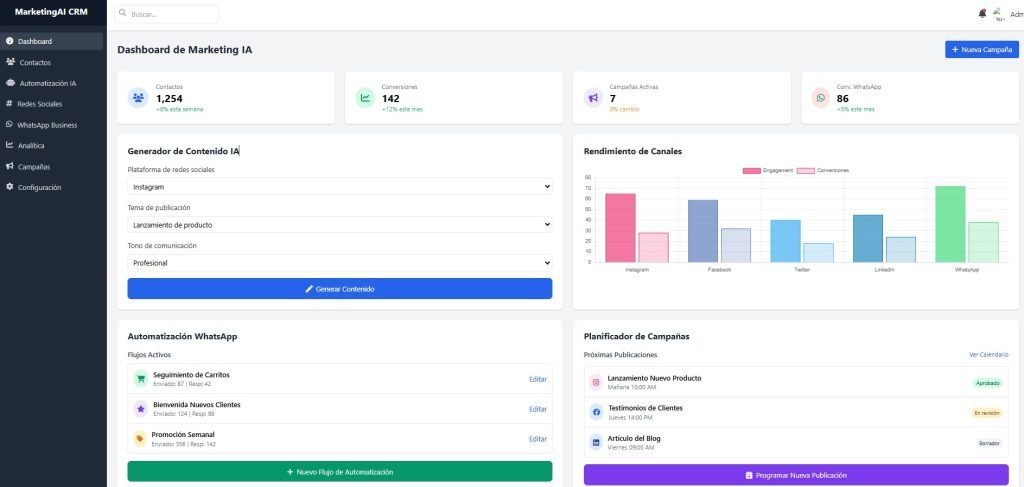Click the notification bell icon
The height and width of the screenshot is (487, 1024).
coord(982,13)
